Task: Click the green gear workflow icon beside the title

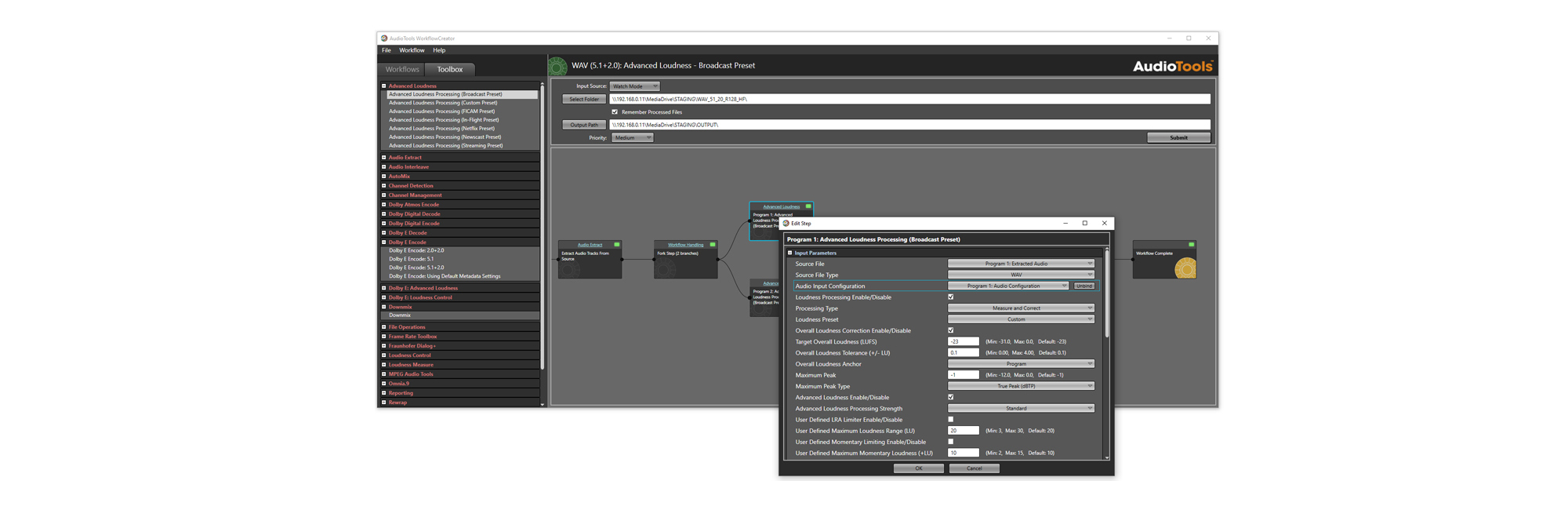Action: (x=557, y=67)
